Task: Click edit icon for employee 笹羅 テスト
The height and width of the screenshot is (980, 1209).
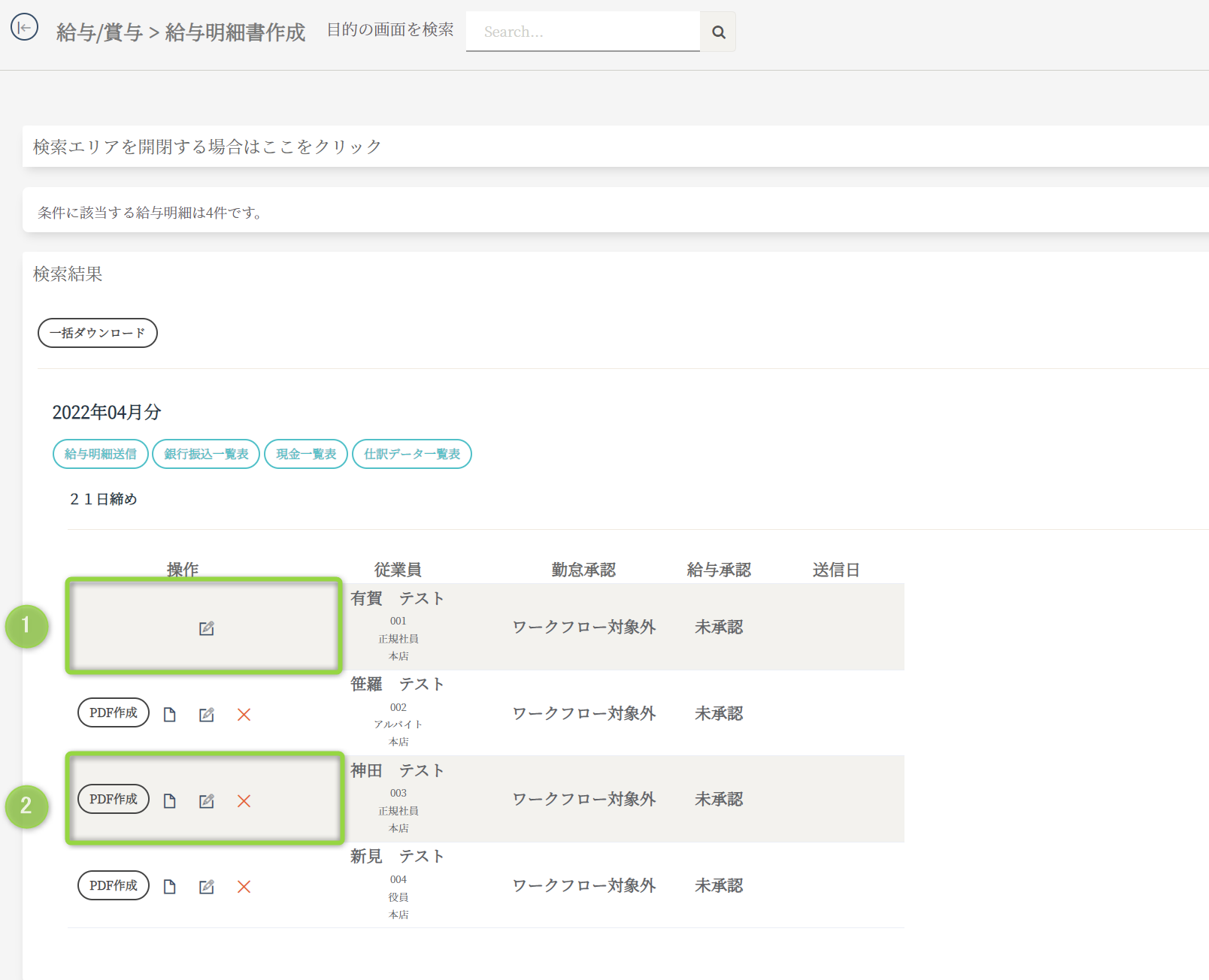Action: point(206,715)
